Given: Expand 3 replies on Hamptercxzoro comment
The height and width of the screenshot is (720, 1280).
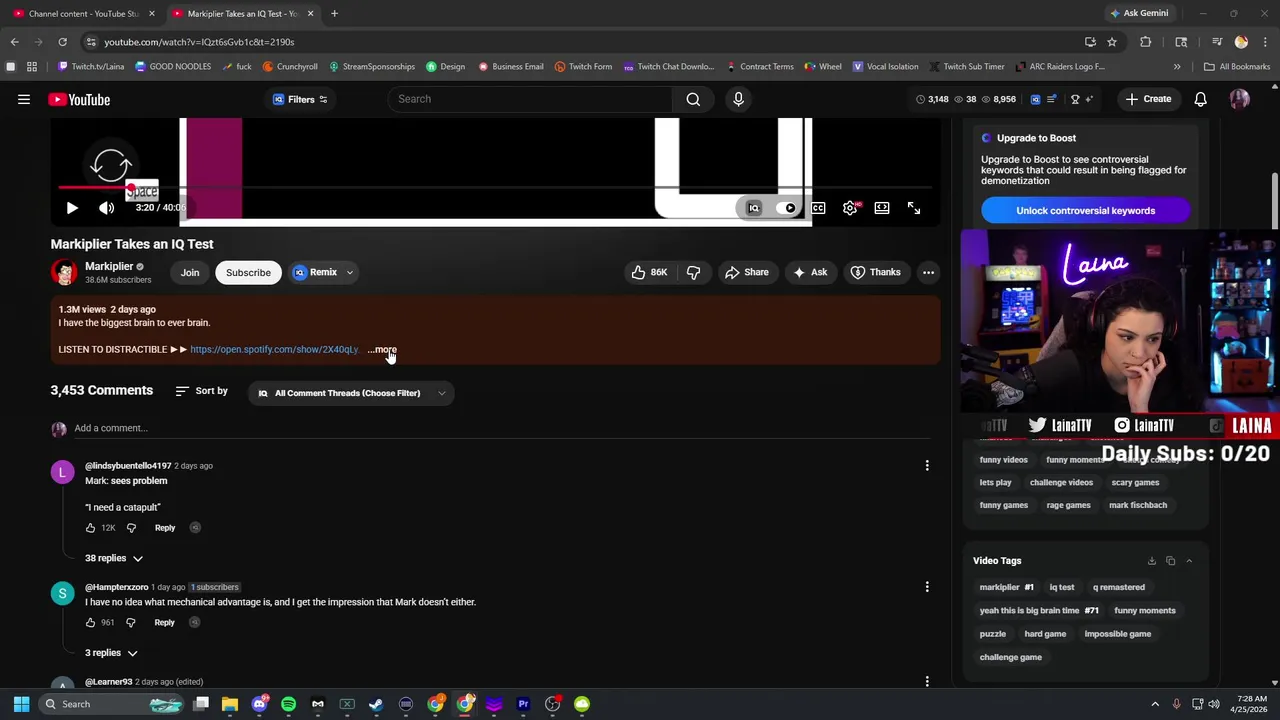Looking at the screenshot, I should coord(111,653).
